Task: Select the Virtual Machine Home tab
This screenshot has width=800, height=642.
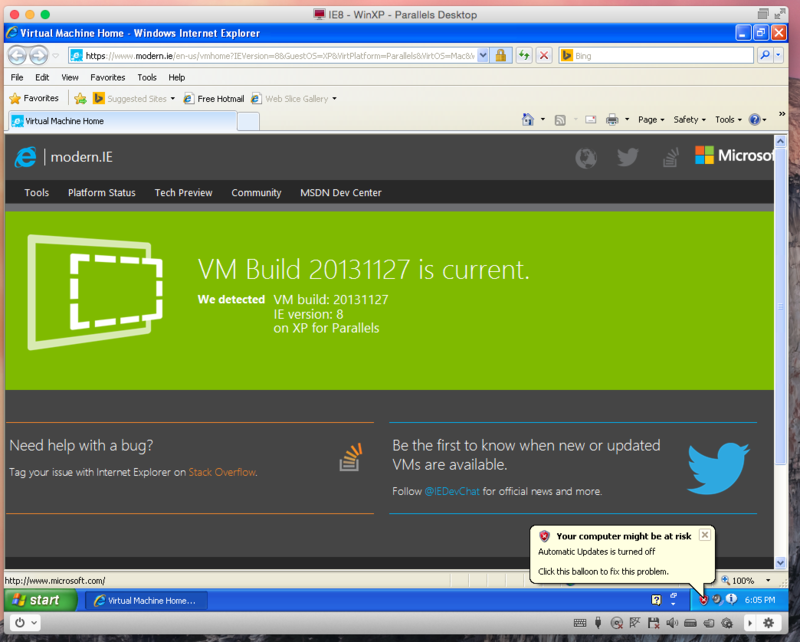Action: point(122,121)
